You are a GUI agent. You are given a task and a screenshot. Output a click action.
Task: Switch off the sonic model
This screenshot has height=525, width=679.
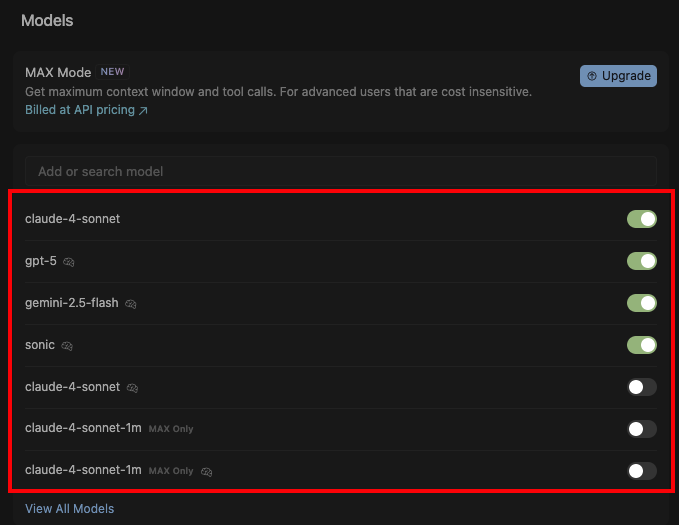[x=641, y=345]
